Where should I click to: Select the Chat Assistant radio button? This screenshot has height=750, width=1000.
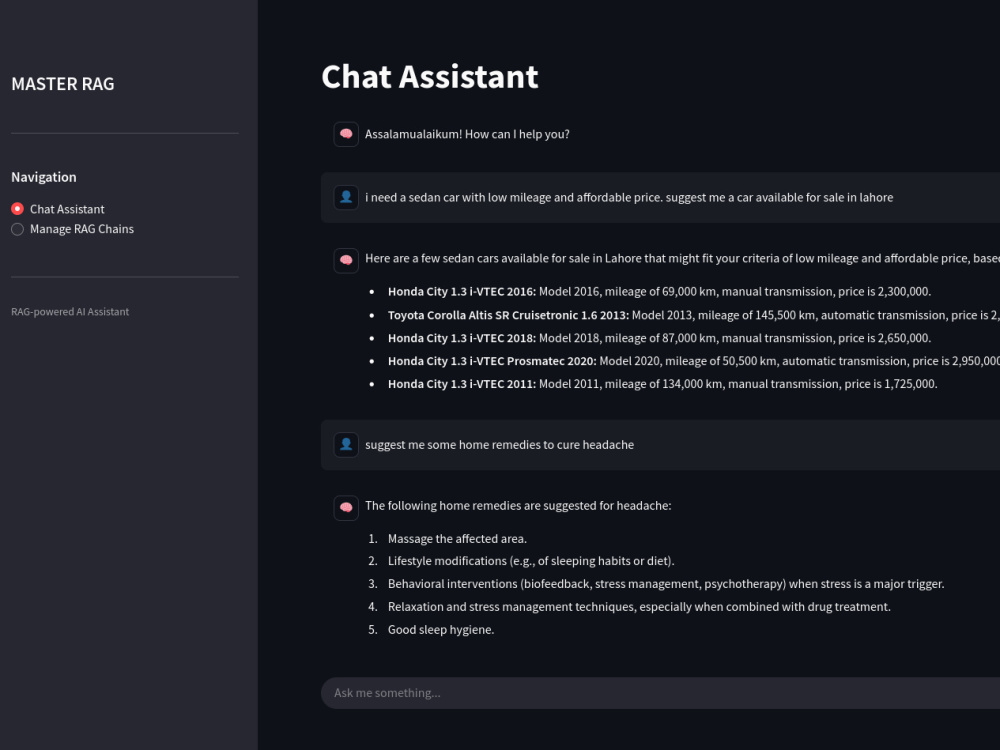pos(16,208)
